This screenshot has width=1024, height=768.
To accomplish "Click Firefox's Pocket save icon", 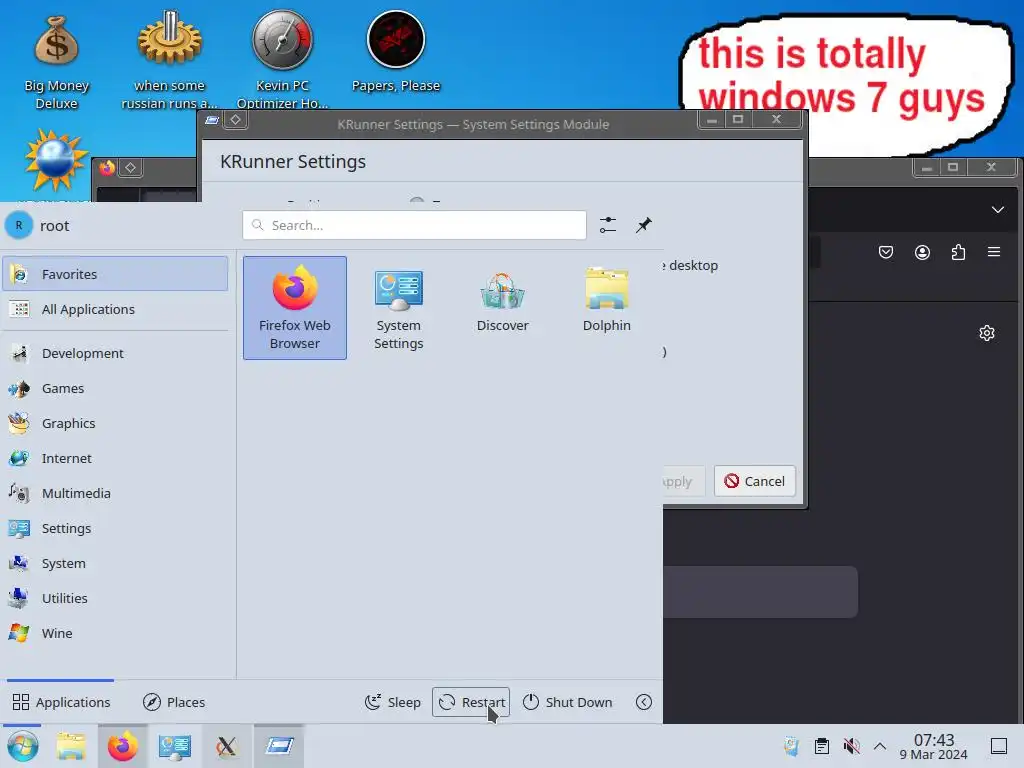I will 886,252.
